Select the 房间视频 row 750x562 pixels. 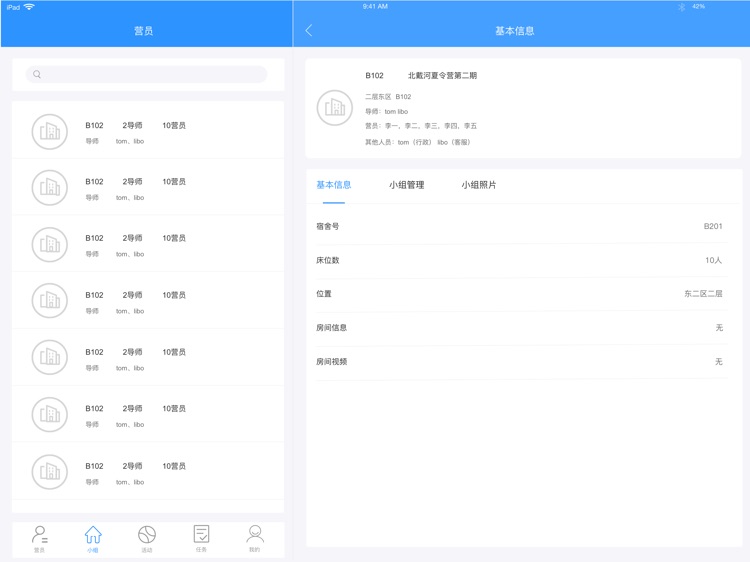(522, 362)
